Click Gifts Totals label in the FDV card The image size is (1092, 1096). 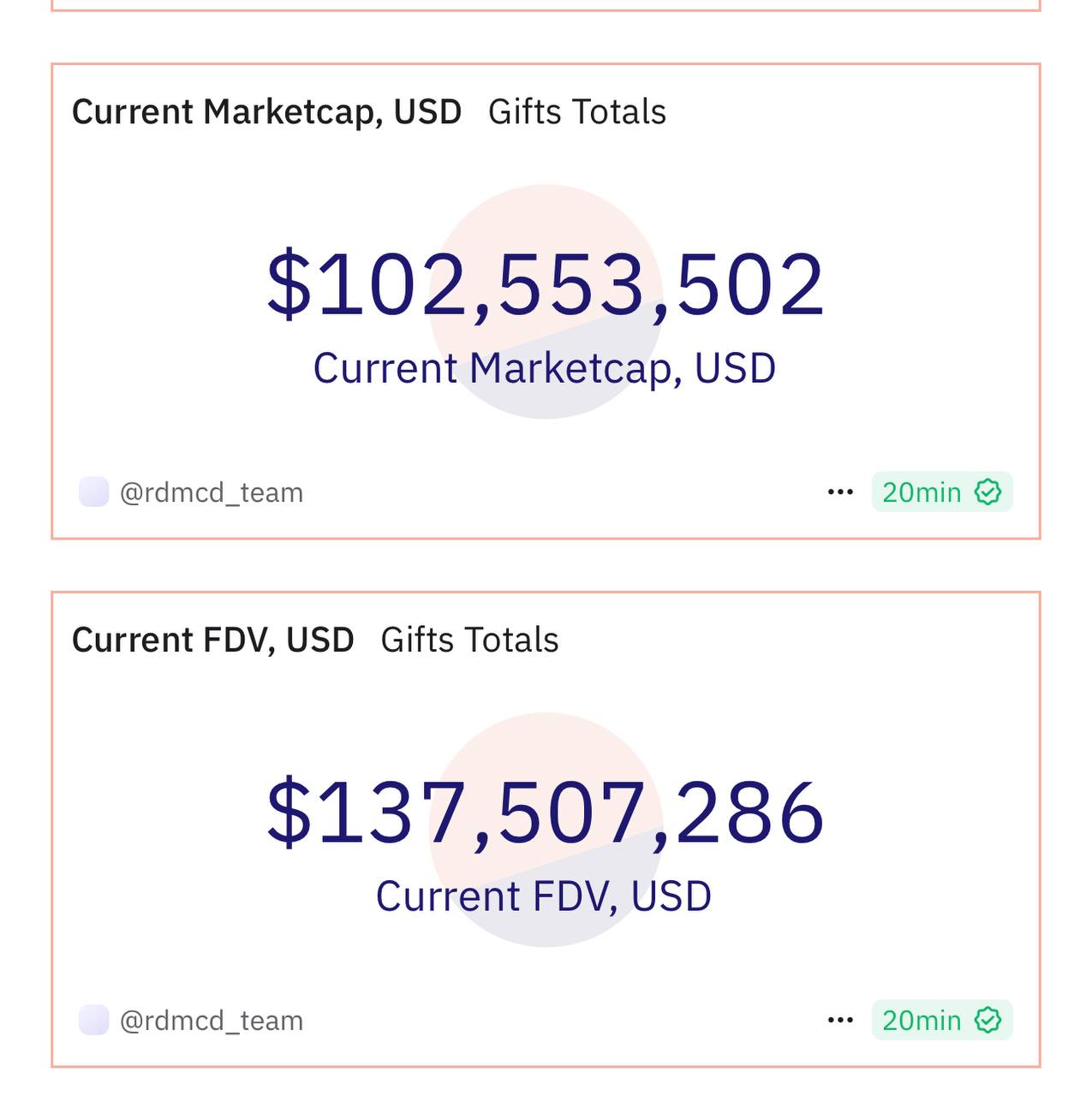[469, 640]
